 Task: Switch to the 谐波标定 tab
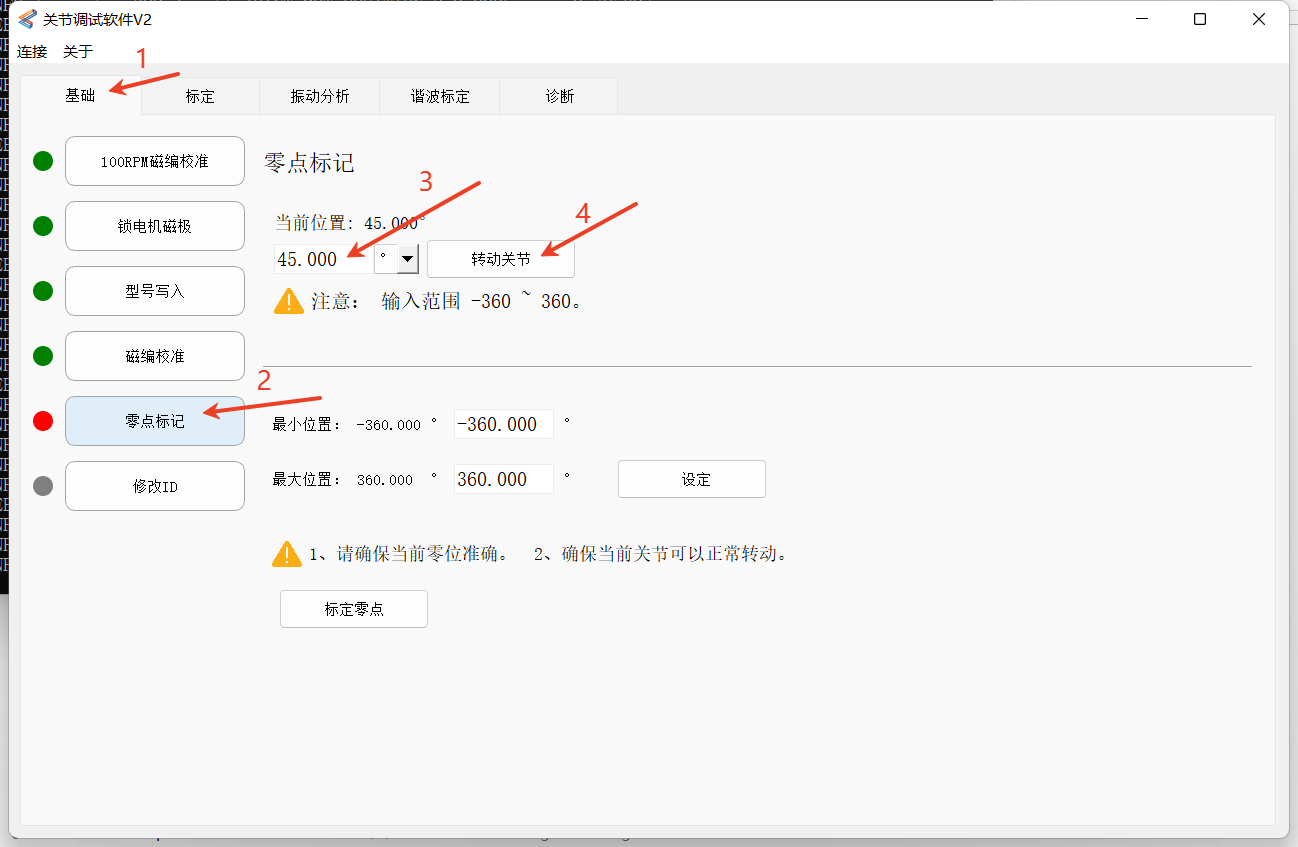[440, 97]
